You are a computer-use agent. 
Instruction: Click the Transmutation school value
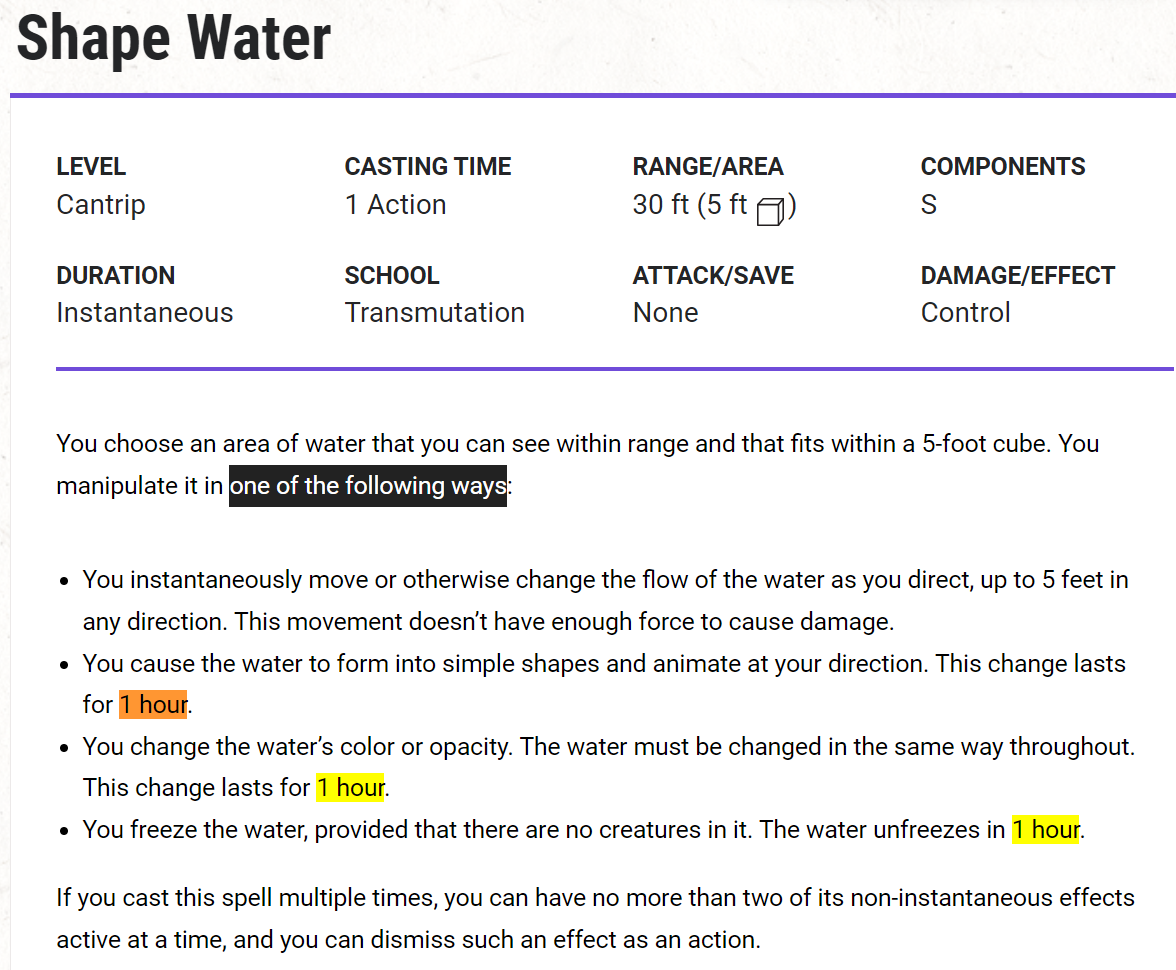435,313
